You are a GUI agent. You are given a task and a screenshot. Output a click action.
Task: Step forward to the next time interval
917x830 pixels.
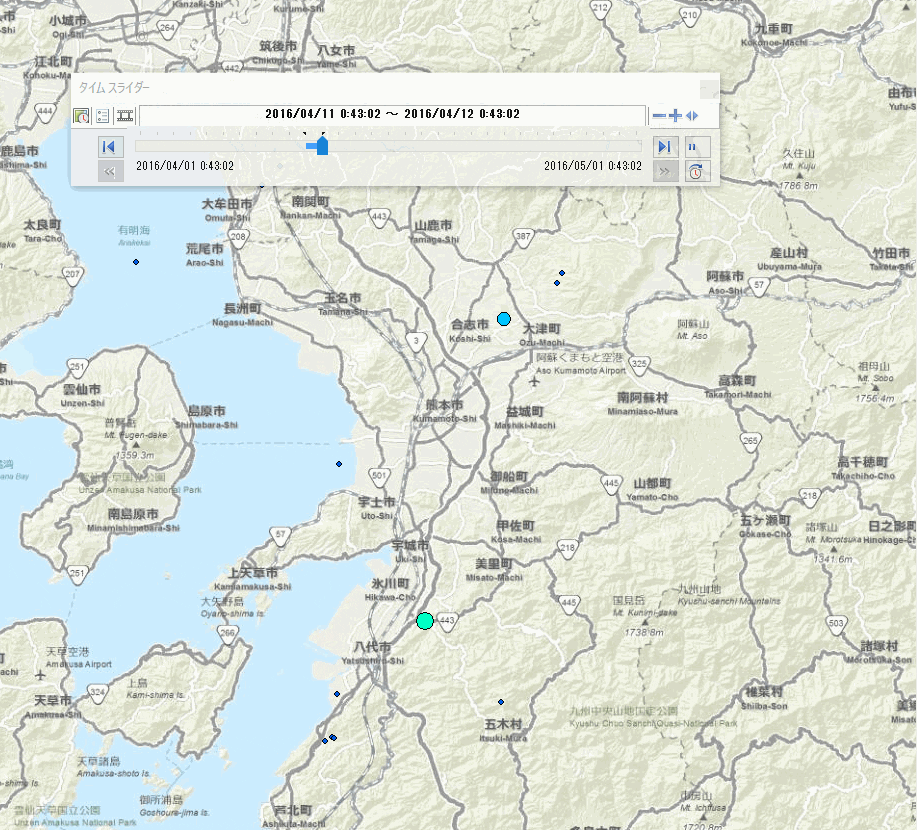[x=663, y=147]
